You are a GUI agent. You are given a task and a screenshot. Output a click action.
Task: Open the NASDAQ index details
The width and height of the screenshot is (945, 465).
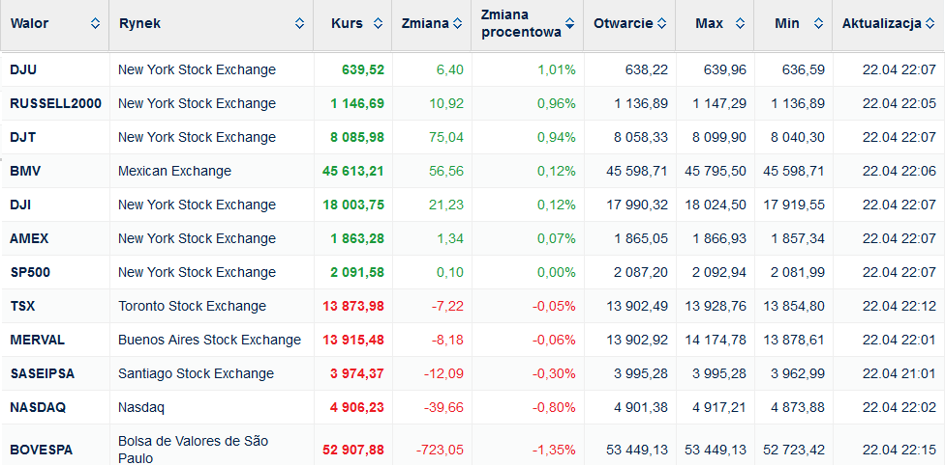(x=38, y=408)
